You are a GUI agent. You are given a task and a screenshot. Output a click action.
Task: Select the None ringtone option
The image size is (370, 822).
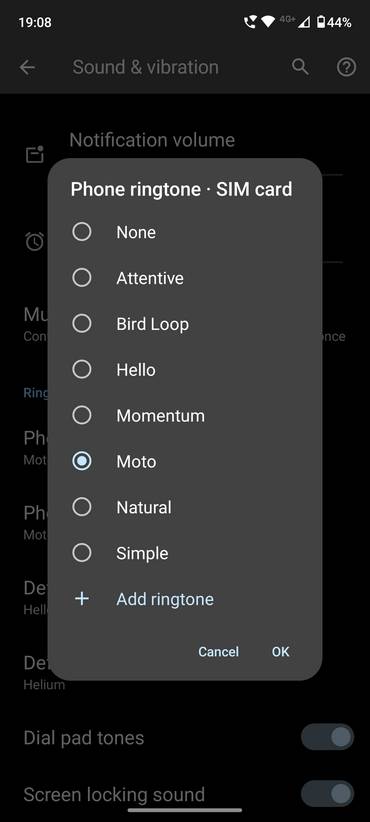(184, 232)
